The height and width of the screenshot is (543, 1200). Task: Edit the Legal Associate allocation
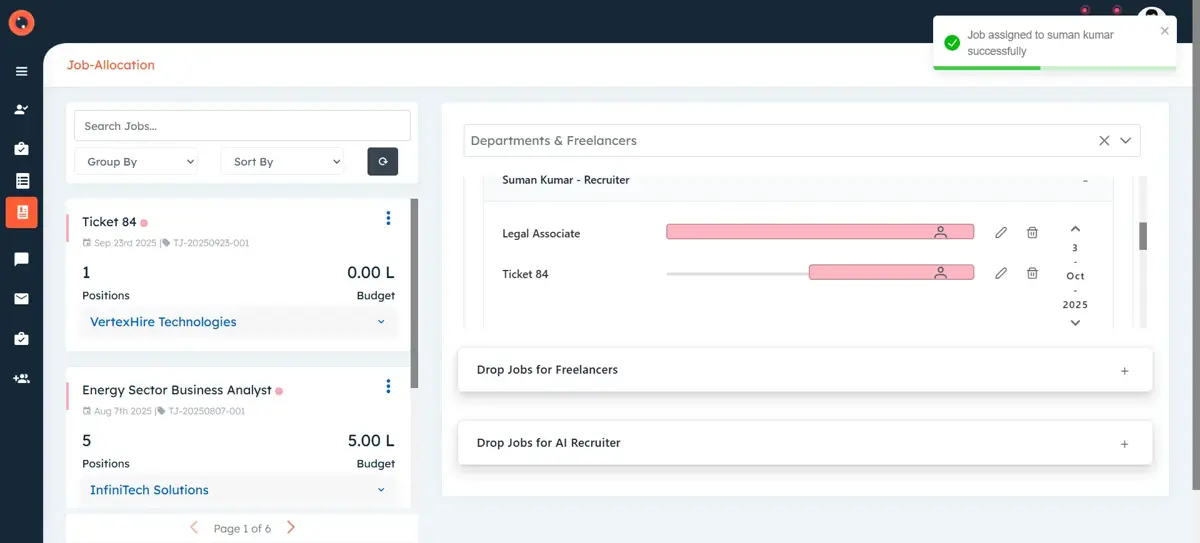[1001, 233]
